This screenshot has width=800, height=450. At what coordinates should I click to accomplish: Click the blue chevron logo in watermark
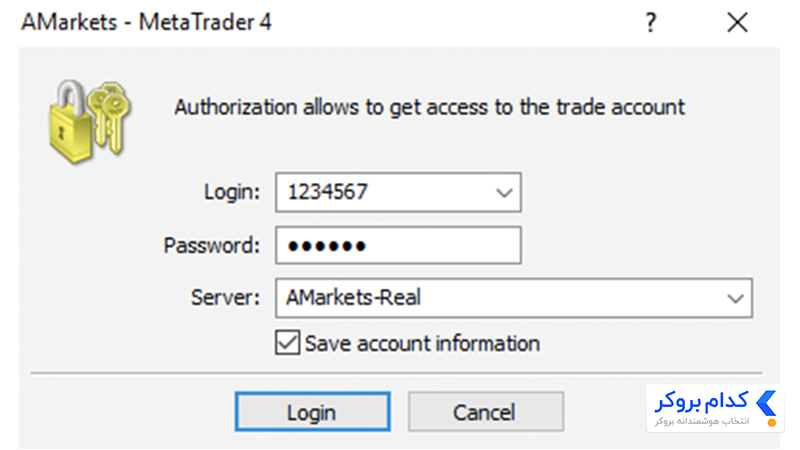[766, 403]
